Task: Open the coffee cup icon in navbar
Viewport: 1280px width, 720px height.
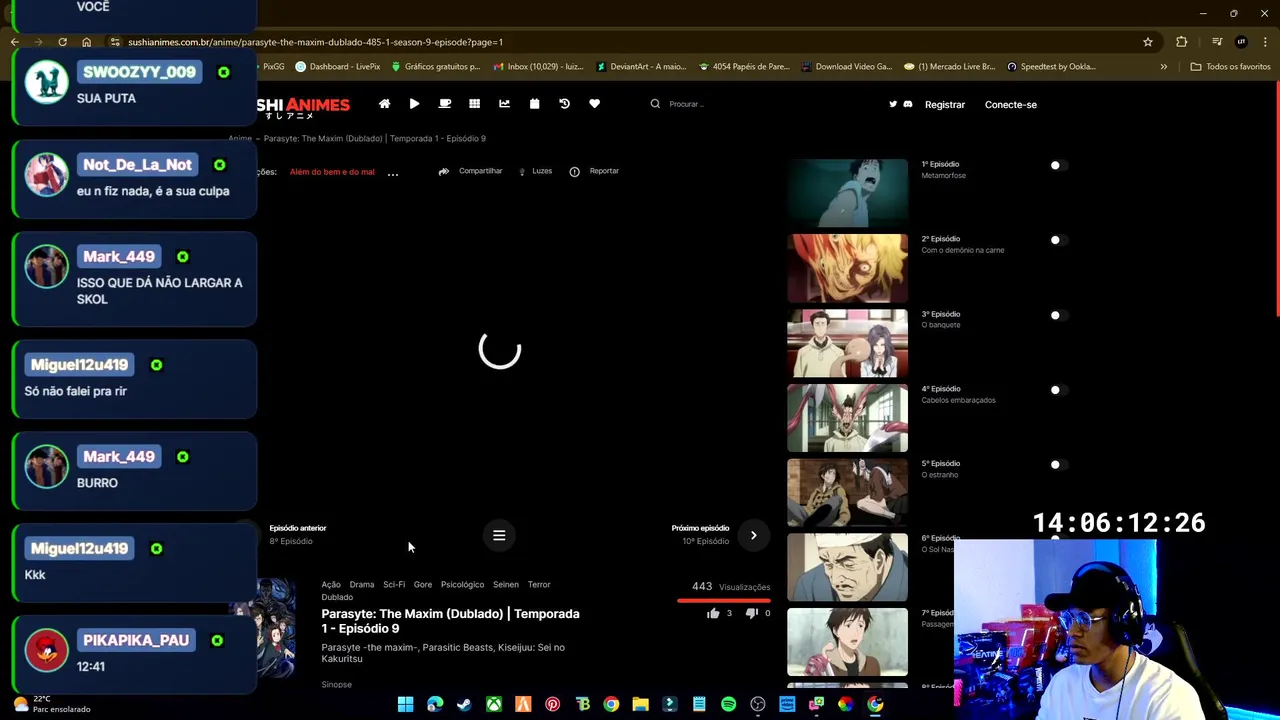Action: point(445,104)
